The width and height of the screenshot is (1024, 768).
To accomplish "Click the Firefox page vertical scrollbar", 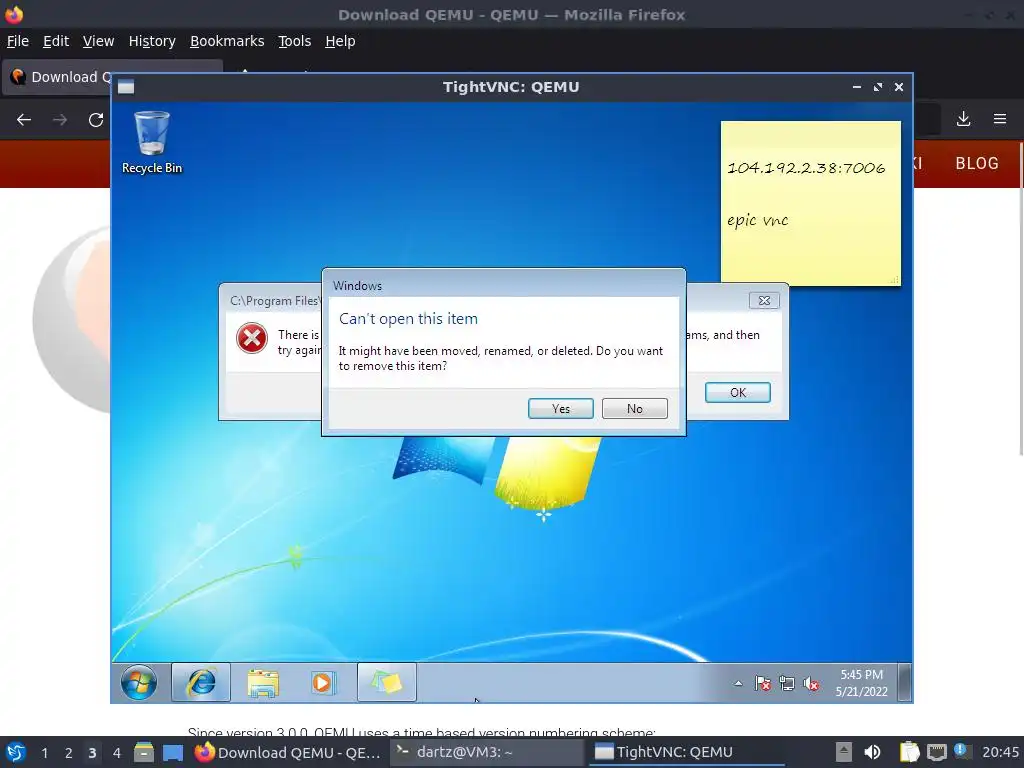I will [1021, 299].
